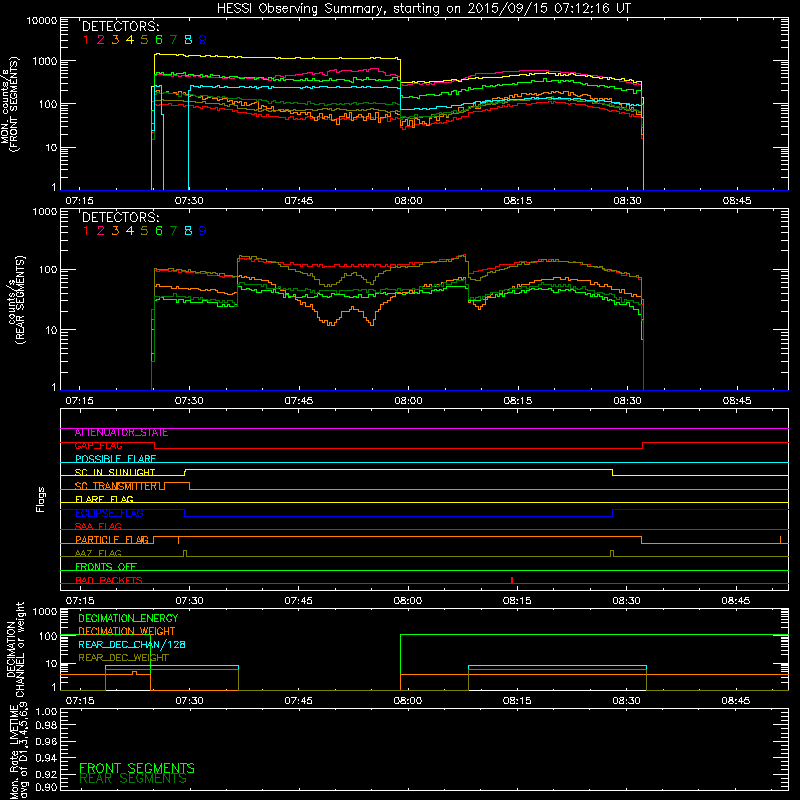Select the SC_TRANSMITTER flag label
Screen dimensions: 800x800
(116, 486)
